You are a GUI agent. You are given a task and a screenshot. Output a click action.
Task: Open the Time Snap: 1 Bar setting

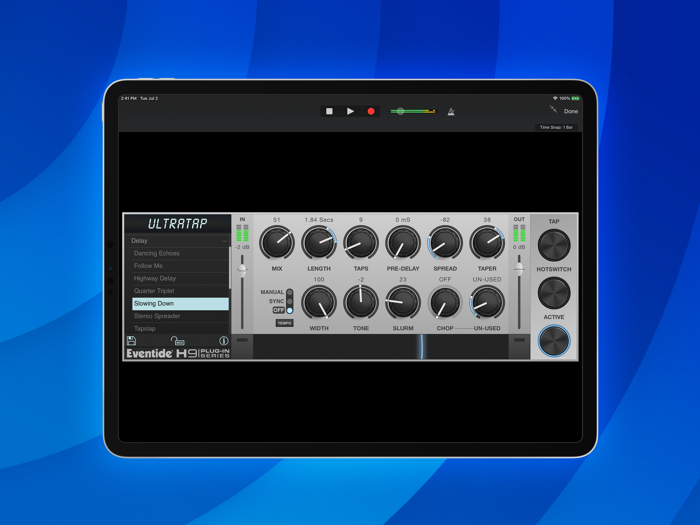(556, 127)
